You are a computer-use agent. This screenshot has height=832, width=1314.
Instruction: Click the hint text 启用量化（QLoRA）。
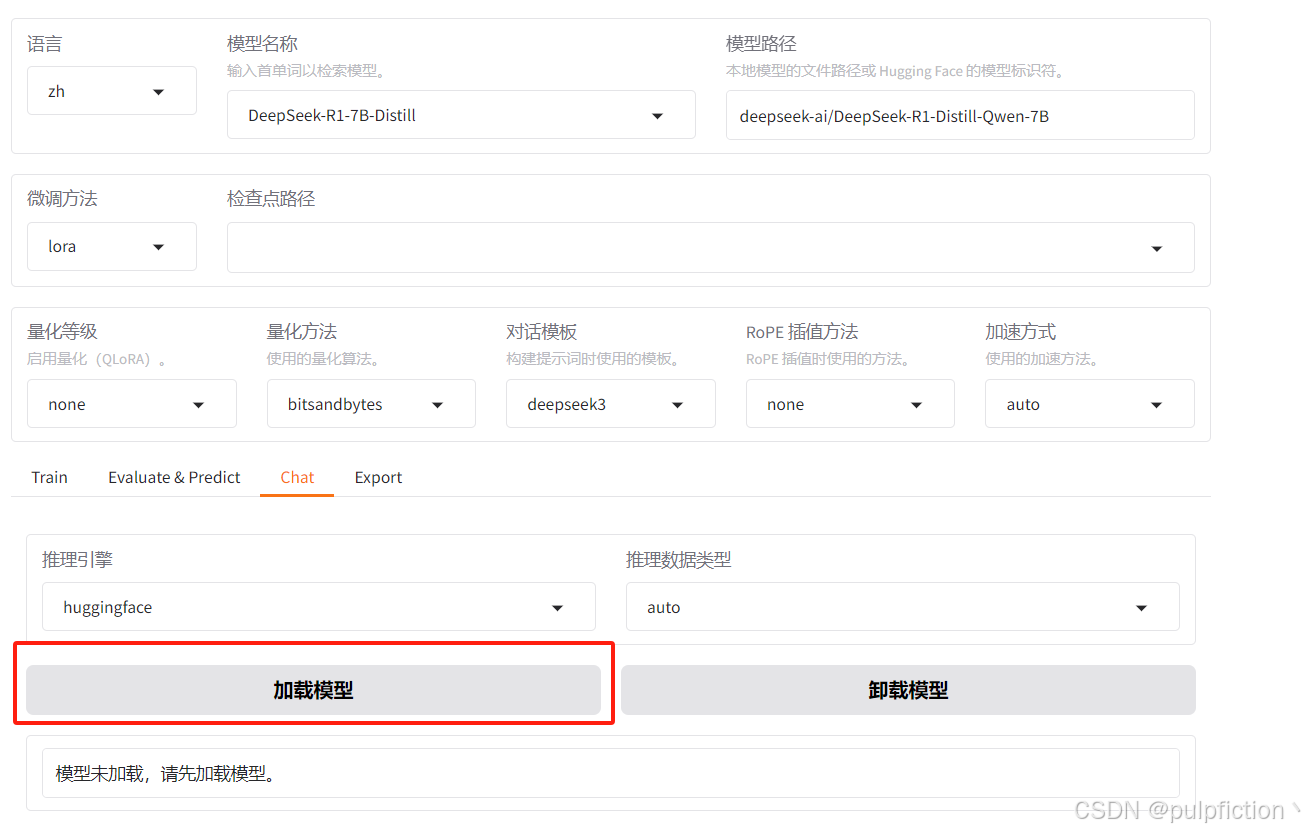click(97, 359)
